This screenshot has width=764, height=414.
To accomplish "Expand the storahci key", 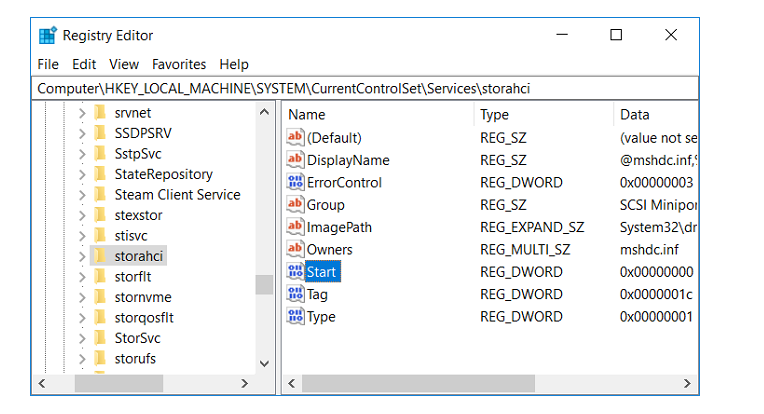I will 82,256.
